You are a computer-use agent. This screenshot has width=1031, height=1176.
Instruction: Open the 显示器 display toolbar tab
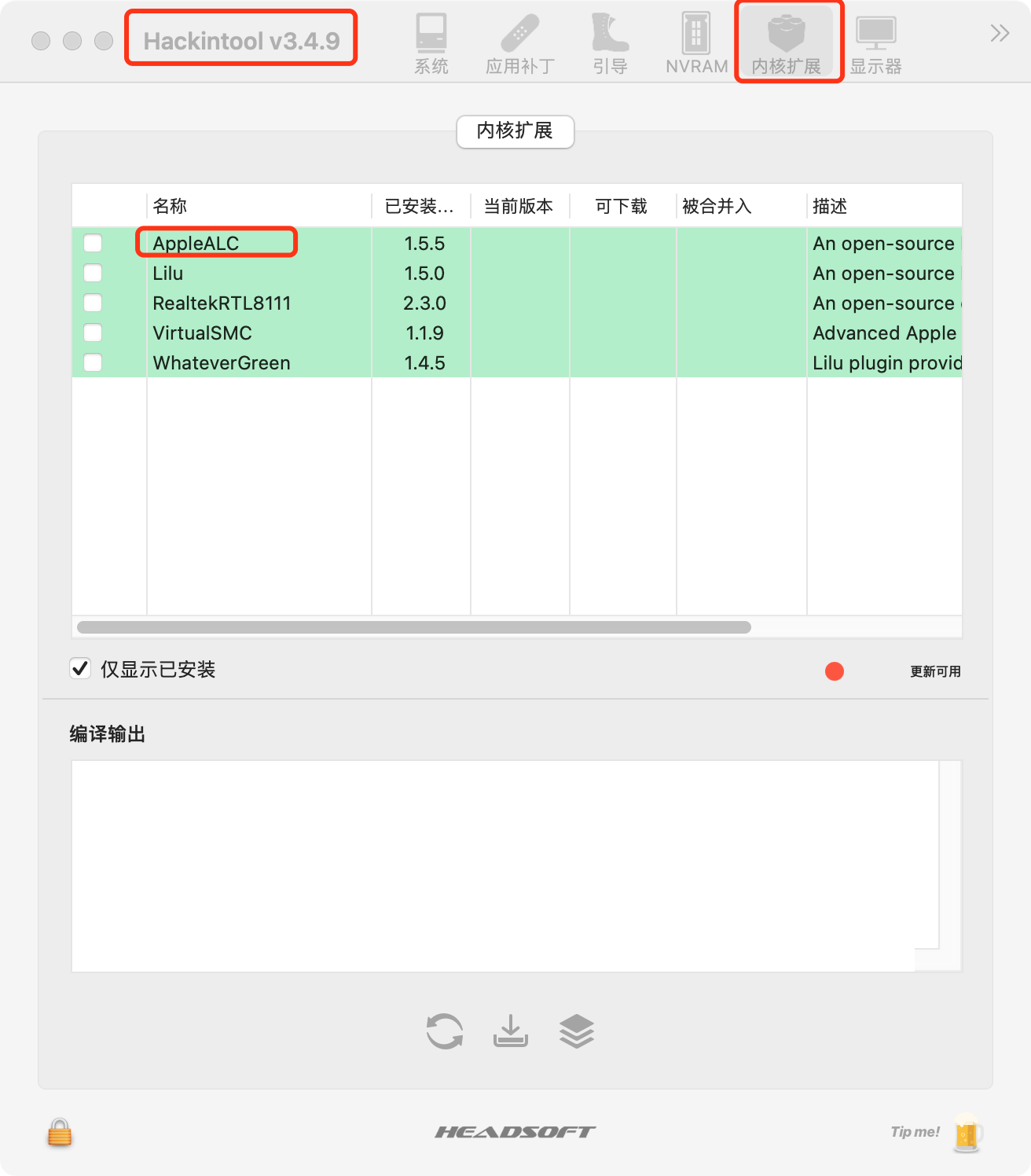875,43
